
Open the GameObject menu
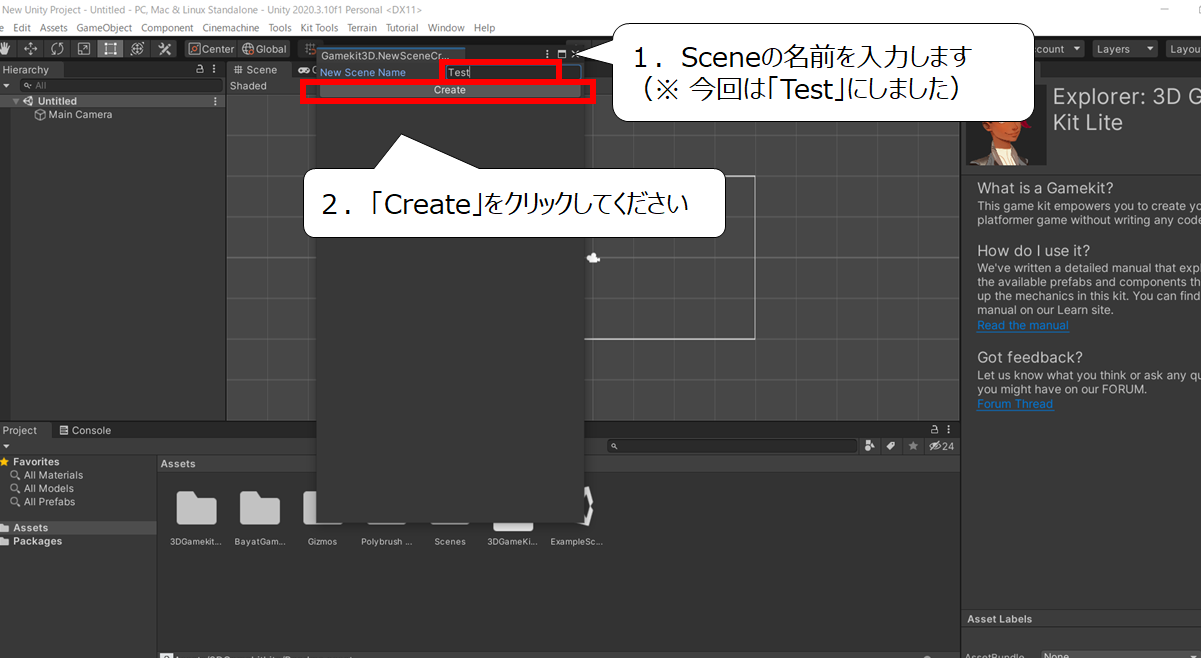tap(104, 28)
